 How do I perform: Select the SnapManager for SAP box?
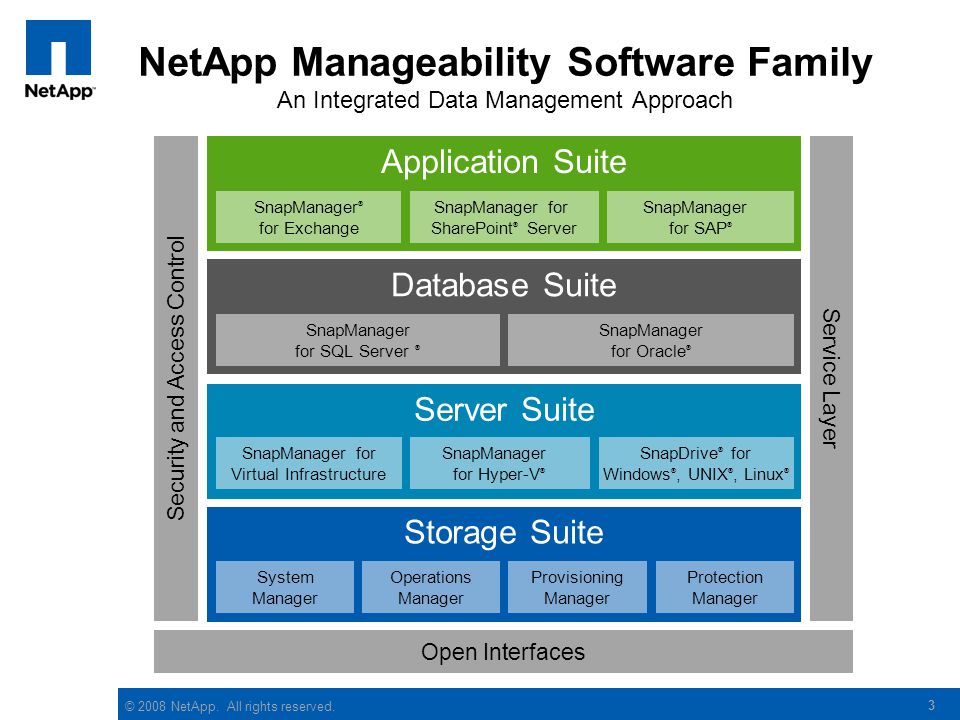(700, 217)
